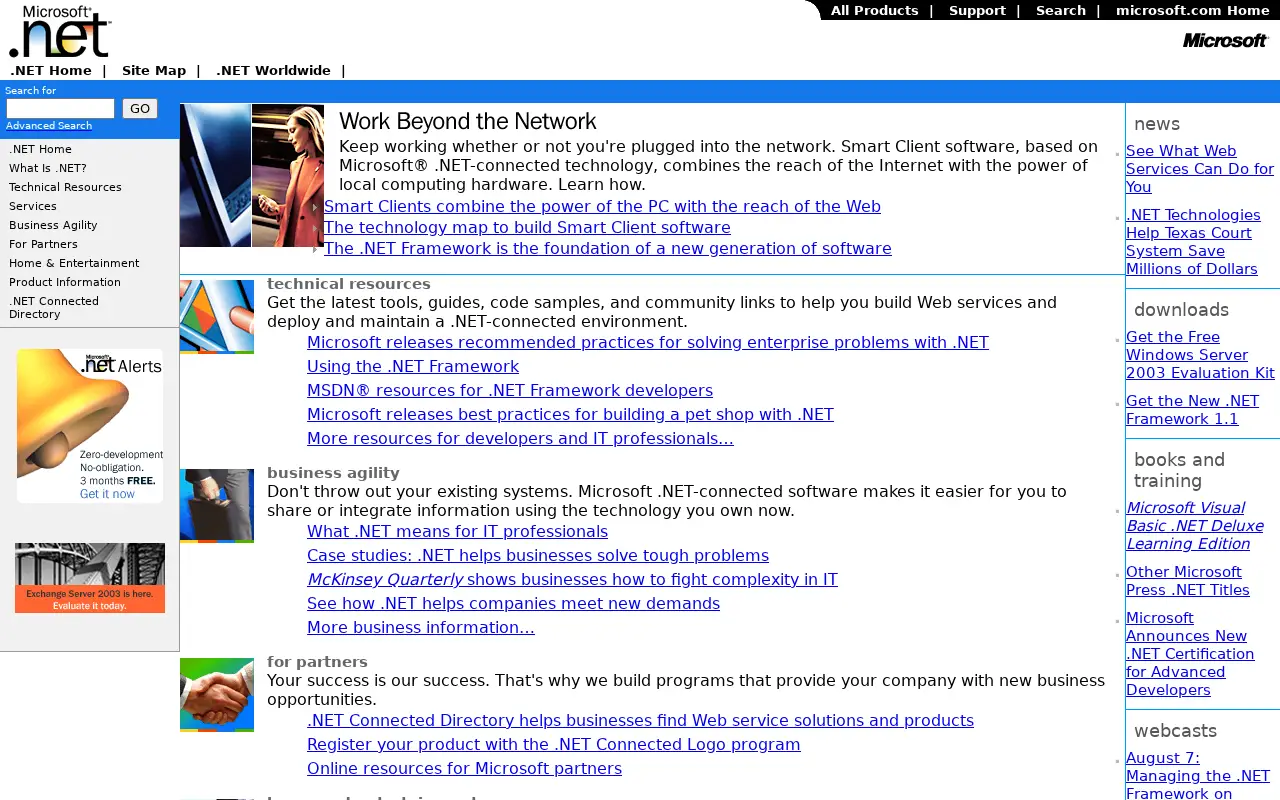Open Smart Clients combine the power link
The image size is (1280, 800).
[602, 206]
